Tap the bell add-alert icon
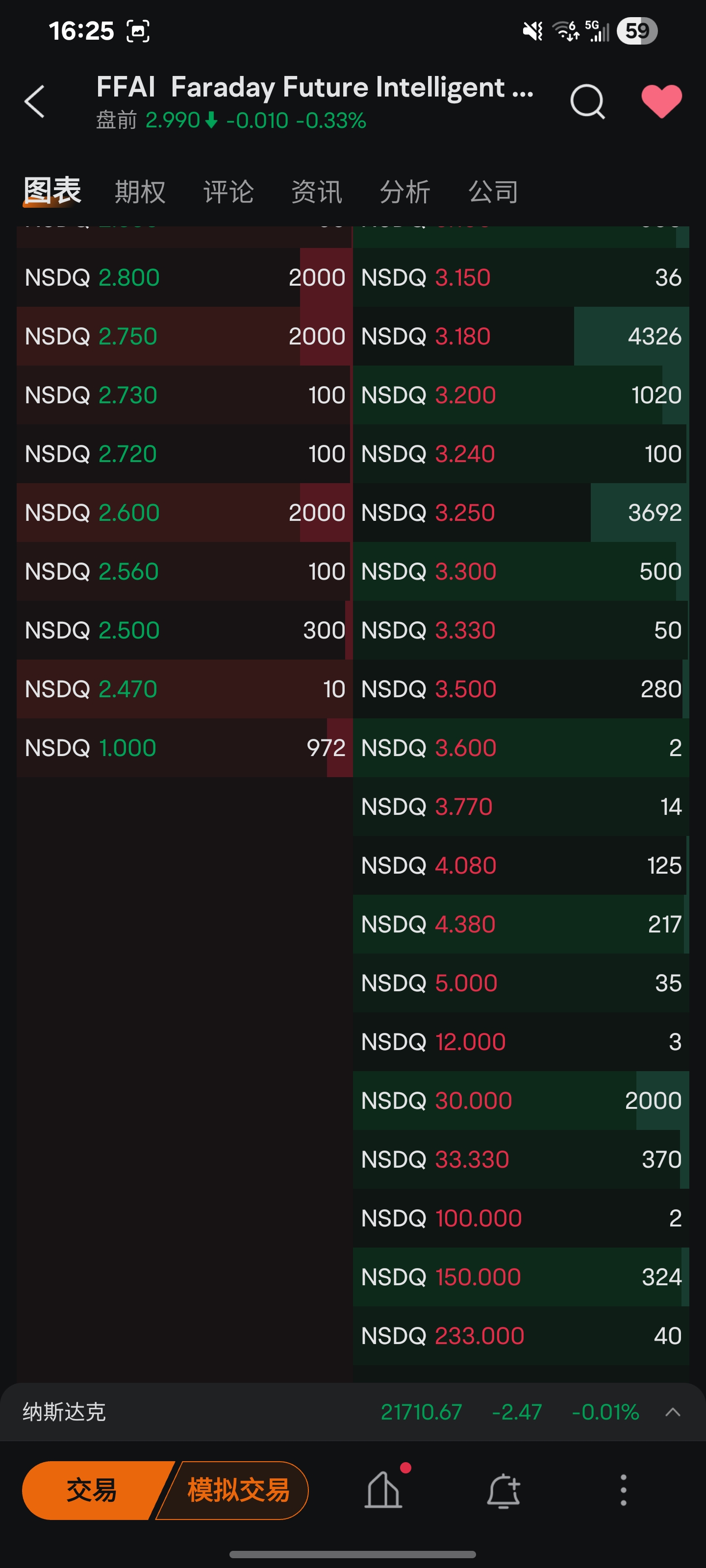The width and height of the screenshot is (706, 1568). pos(504,1491)
